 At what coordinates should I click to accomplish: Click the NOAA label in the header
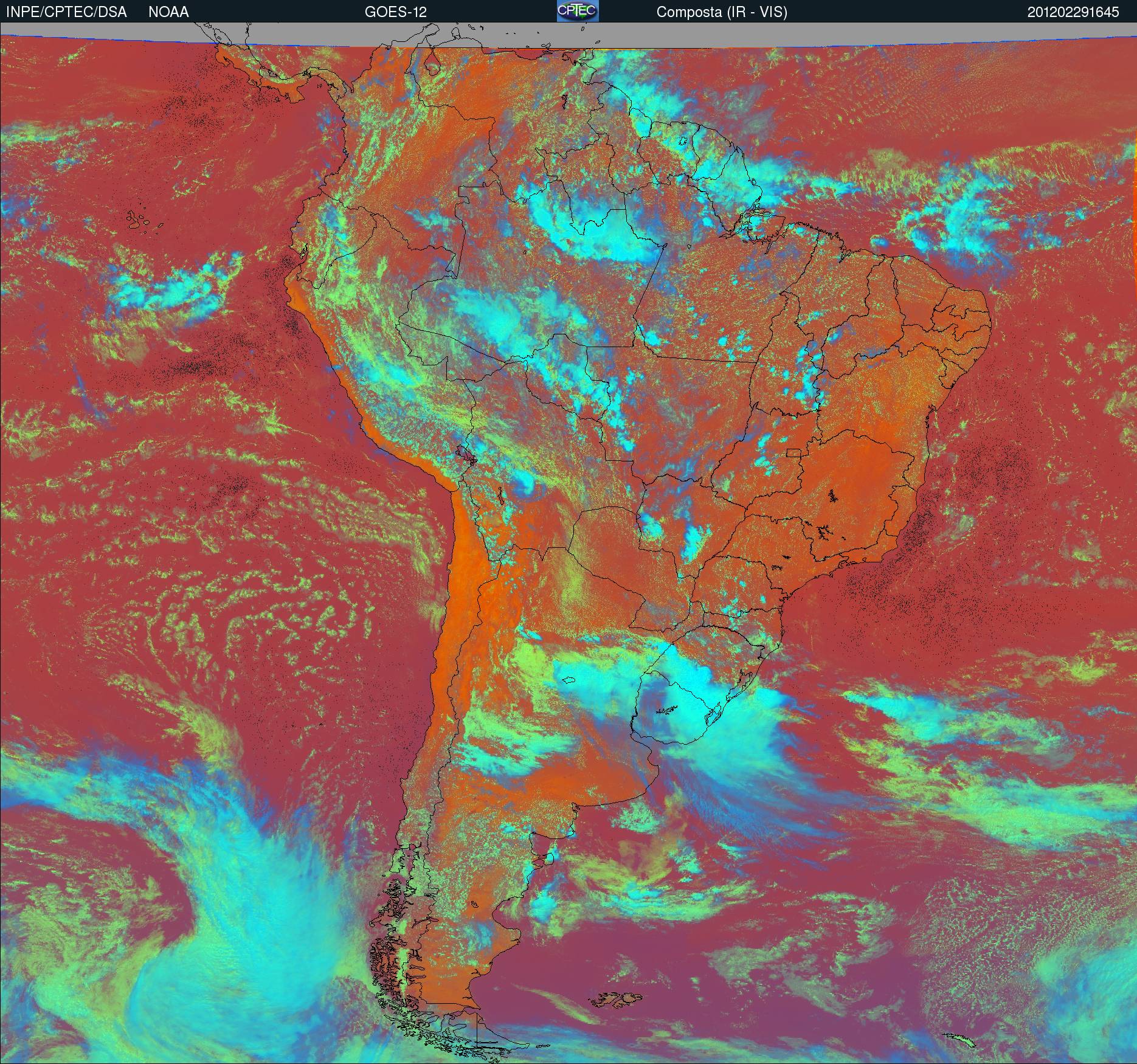point(168,12)
